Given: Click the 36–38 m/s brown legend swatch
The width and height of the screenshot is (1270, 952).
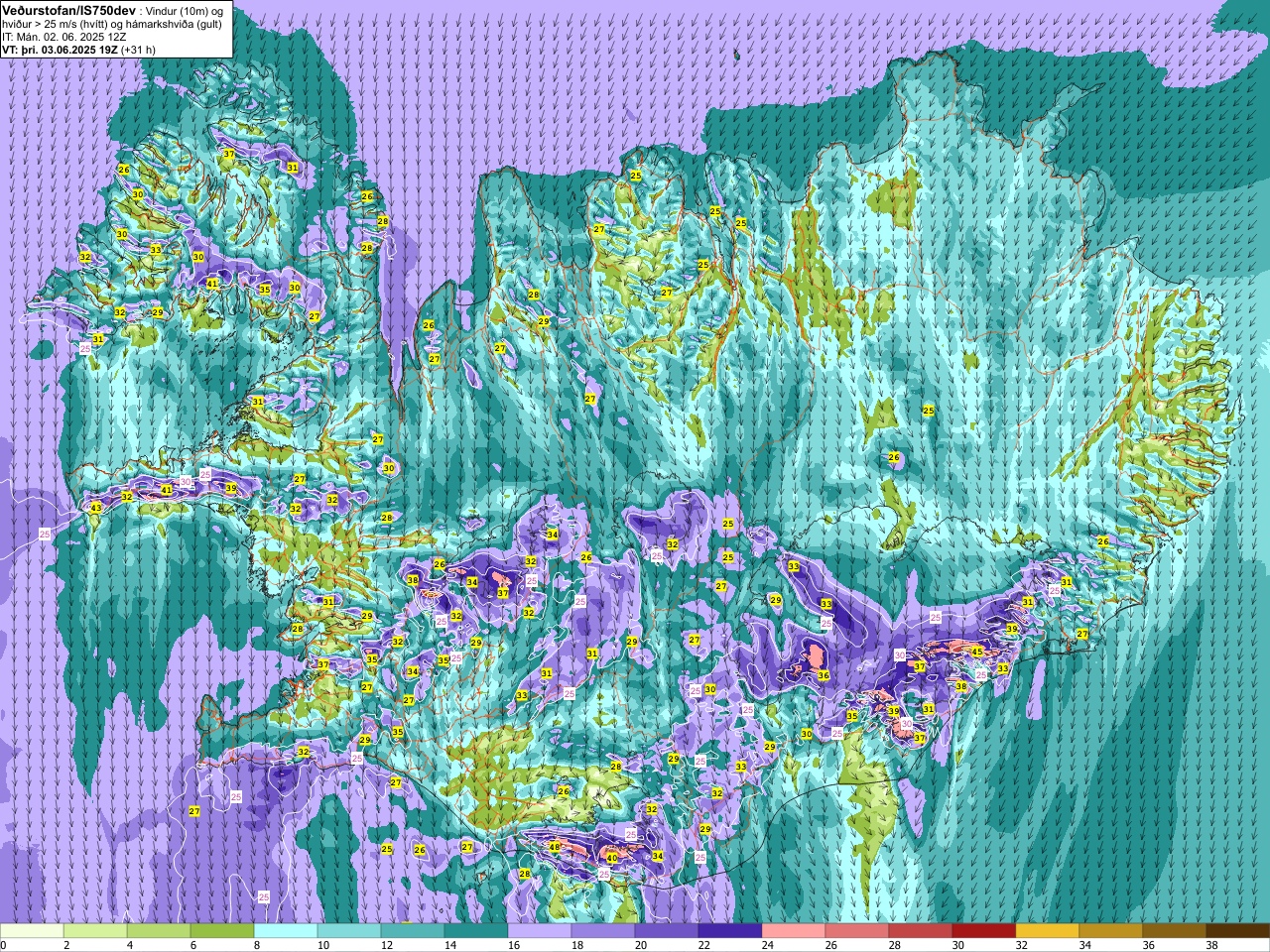Looking at the screenshot, I should pos(1175,931).
